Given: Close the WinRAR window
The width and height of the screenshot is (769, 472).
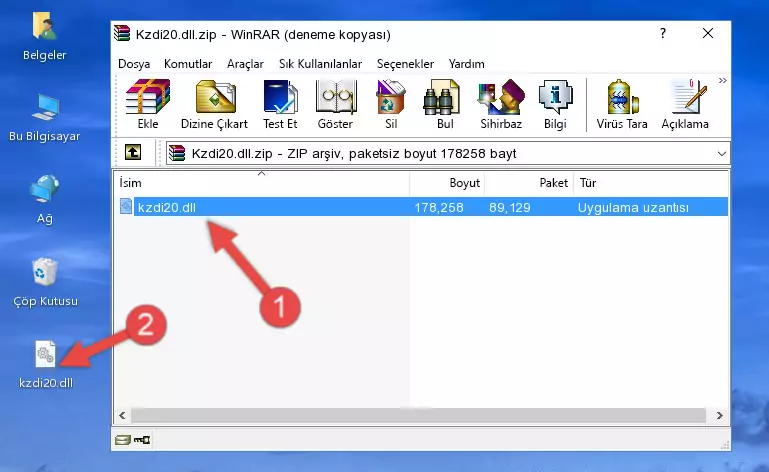Looking at the screenshot, I should 708,33.
